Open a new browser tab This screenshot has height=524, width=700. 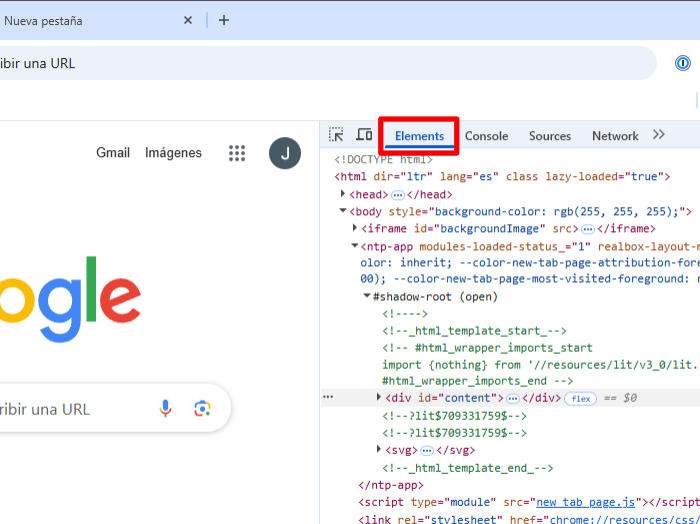tap(223, 20)
